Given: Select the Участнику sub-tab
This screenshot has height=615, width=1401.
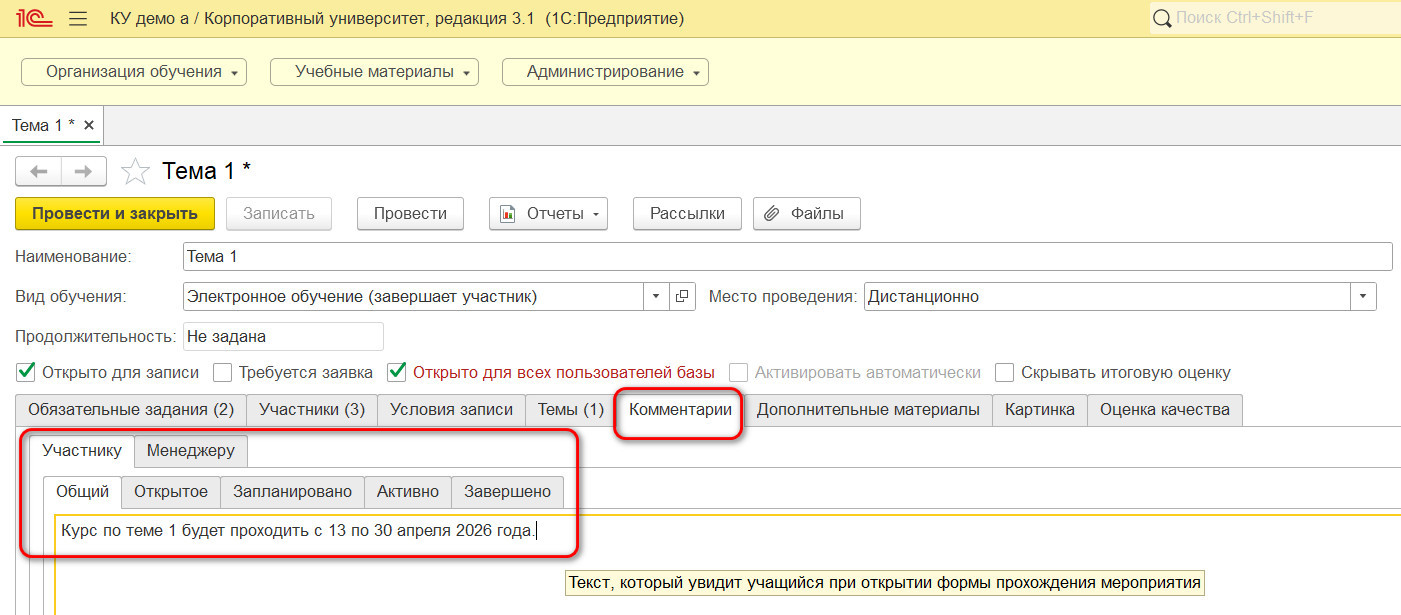Looking at the screenshot, I should [82, 450].
